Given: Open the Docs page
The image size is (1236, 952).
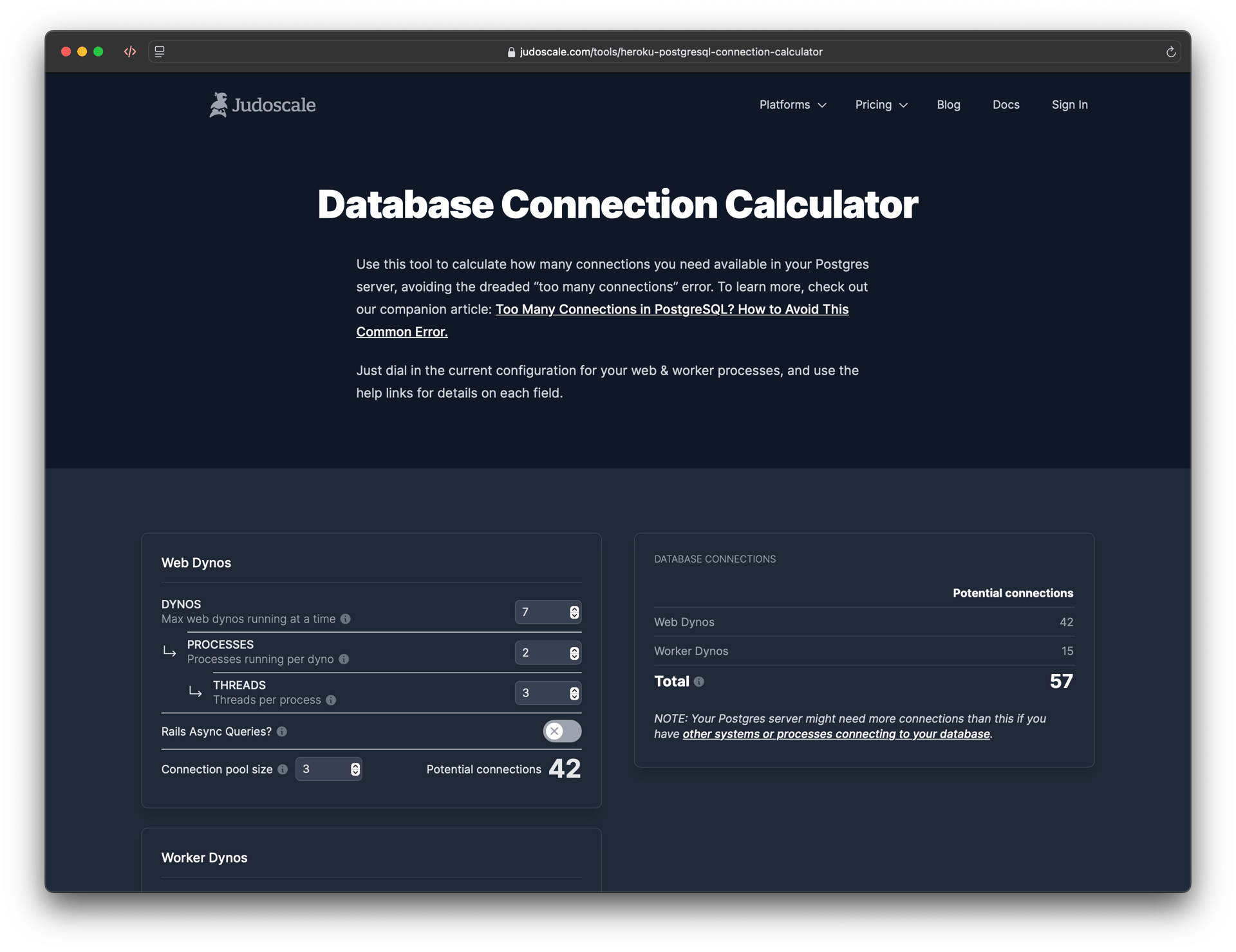Looking at the screenshot, I should point(1006,104).
